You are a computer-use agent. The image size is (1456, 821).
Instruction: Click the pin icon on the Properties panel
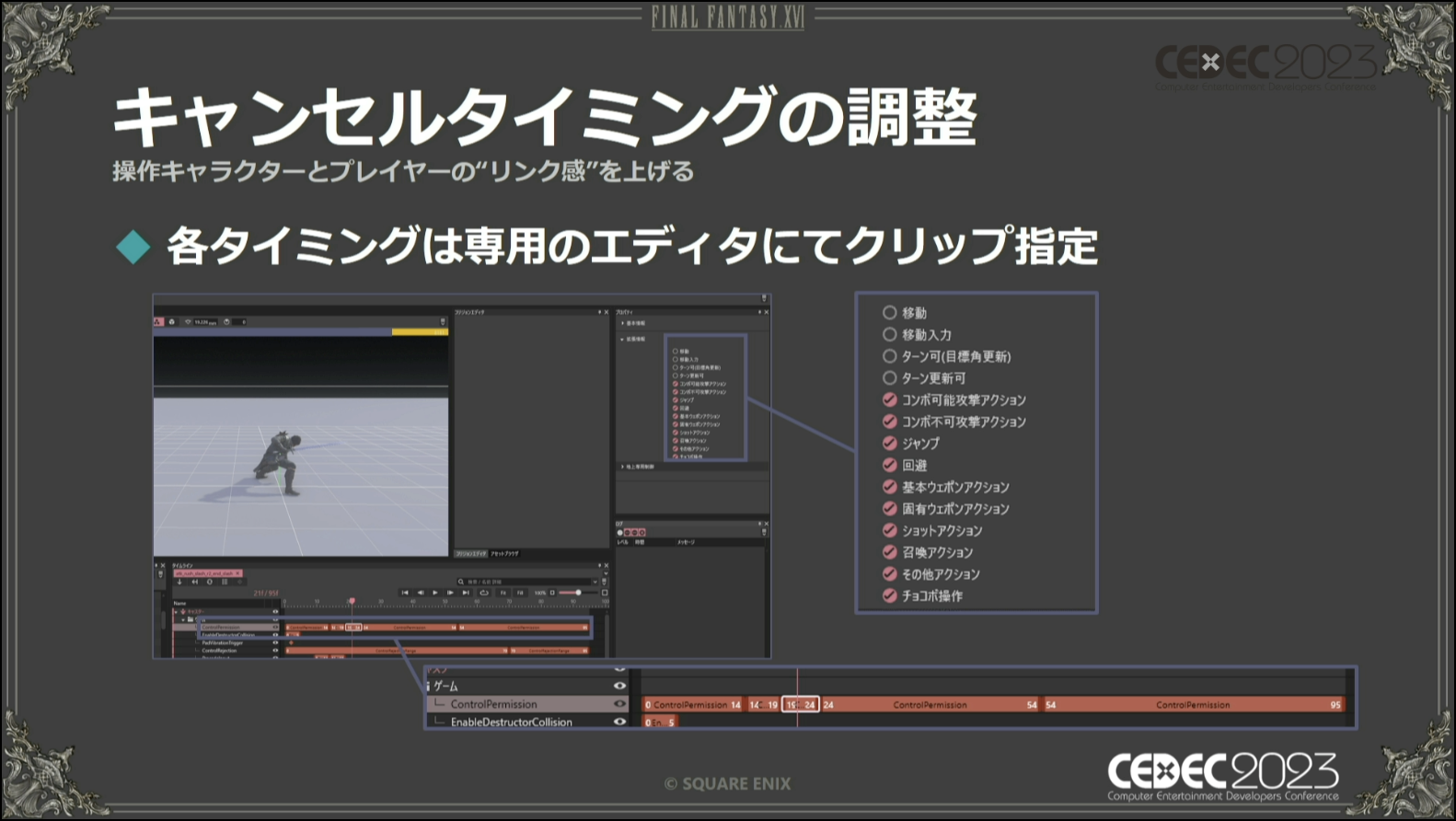(759, 312)
